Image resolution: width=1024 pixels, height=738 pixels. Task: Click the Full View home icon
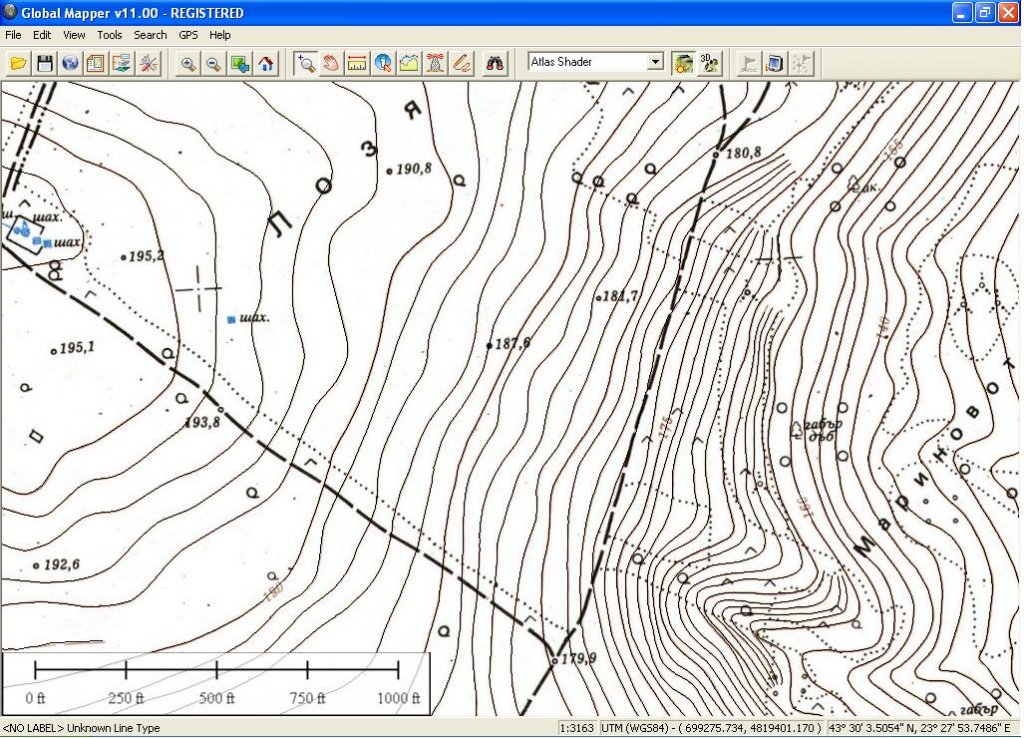266,63
